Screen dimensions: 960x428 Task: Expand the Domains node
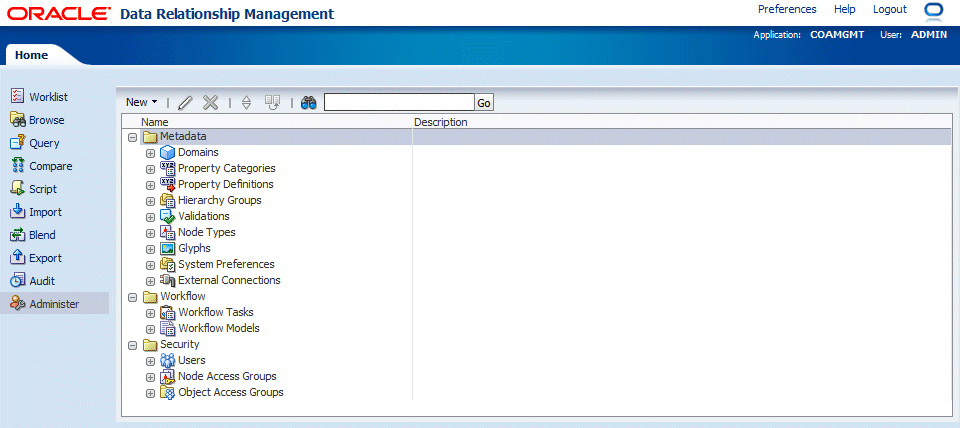(x=151, y=153)
